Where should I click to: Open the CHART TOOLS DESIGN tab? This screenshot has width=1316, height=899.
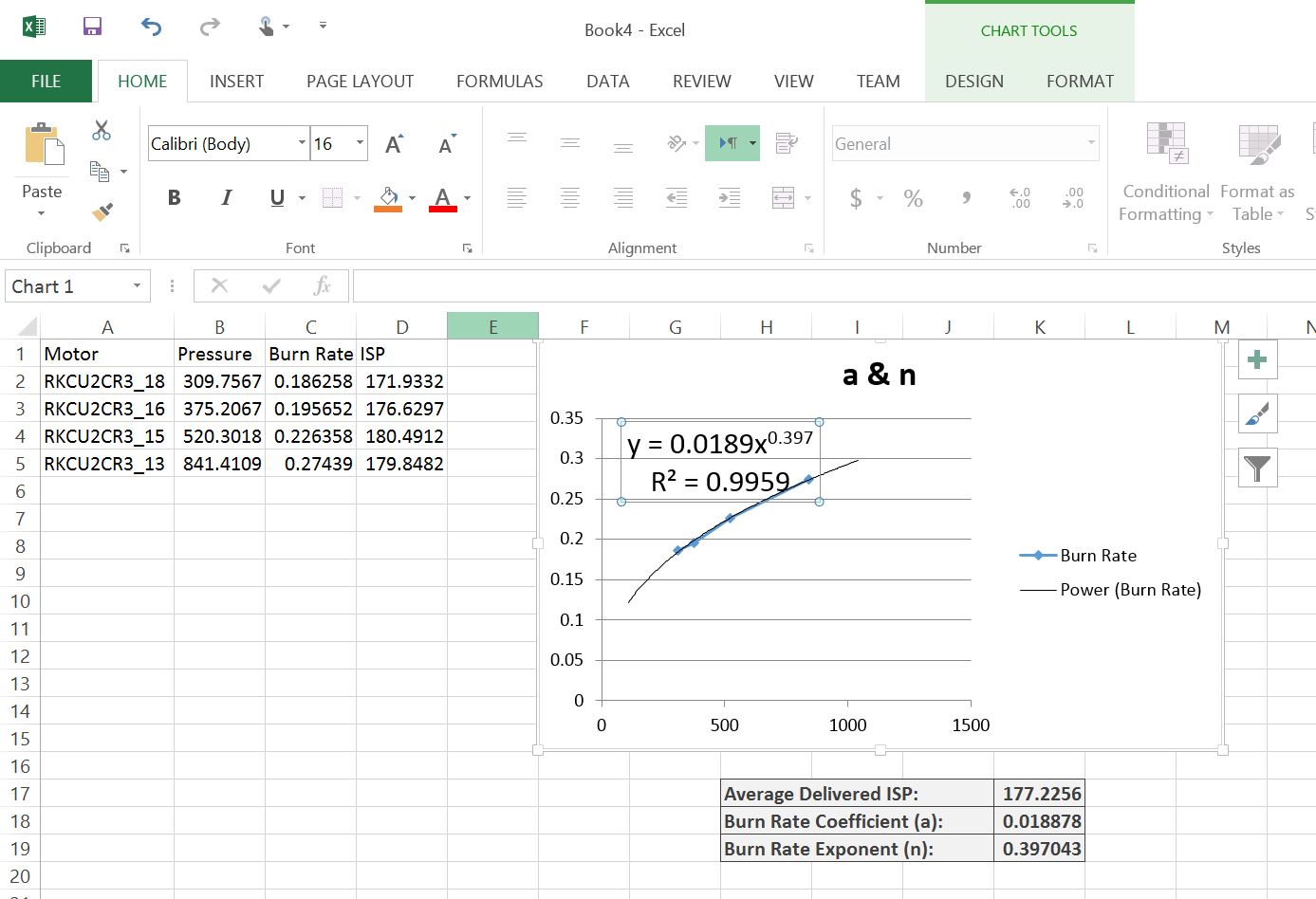click(x=974, y=81)
